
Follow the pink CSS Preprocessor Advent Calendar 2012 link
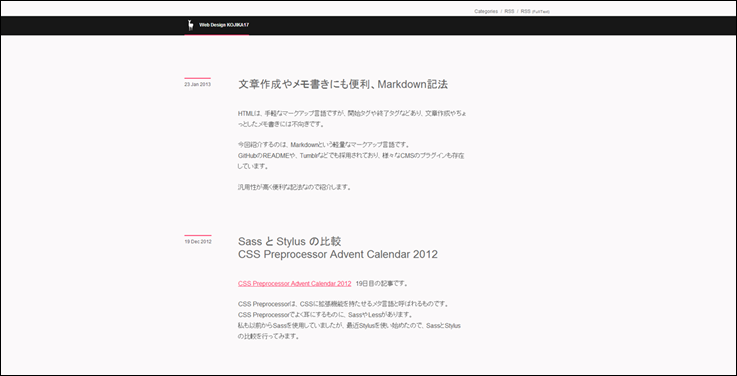[x=294, y=283]
